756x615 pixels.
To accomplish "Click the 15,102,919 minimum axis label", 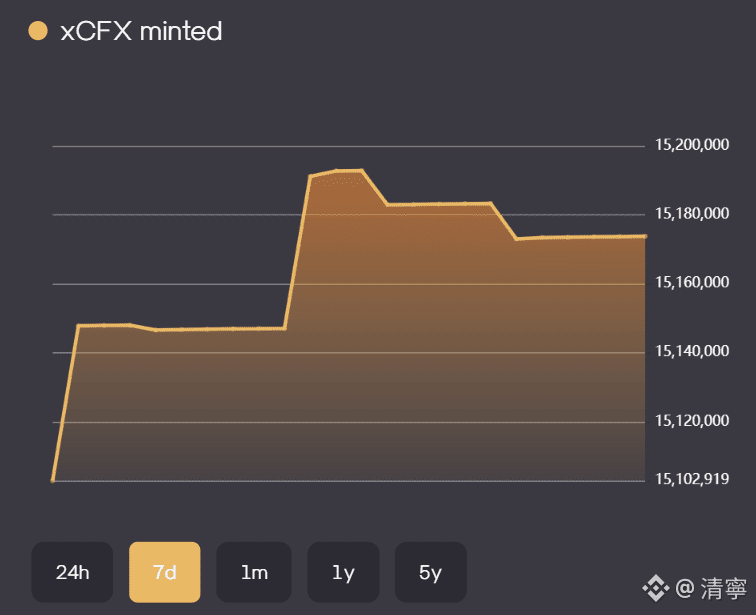I will 692,480.
